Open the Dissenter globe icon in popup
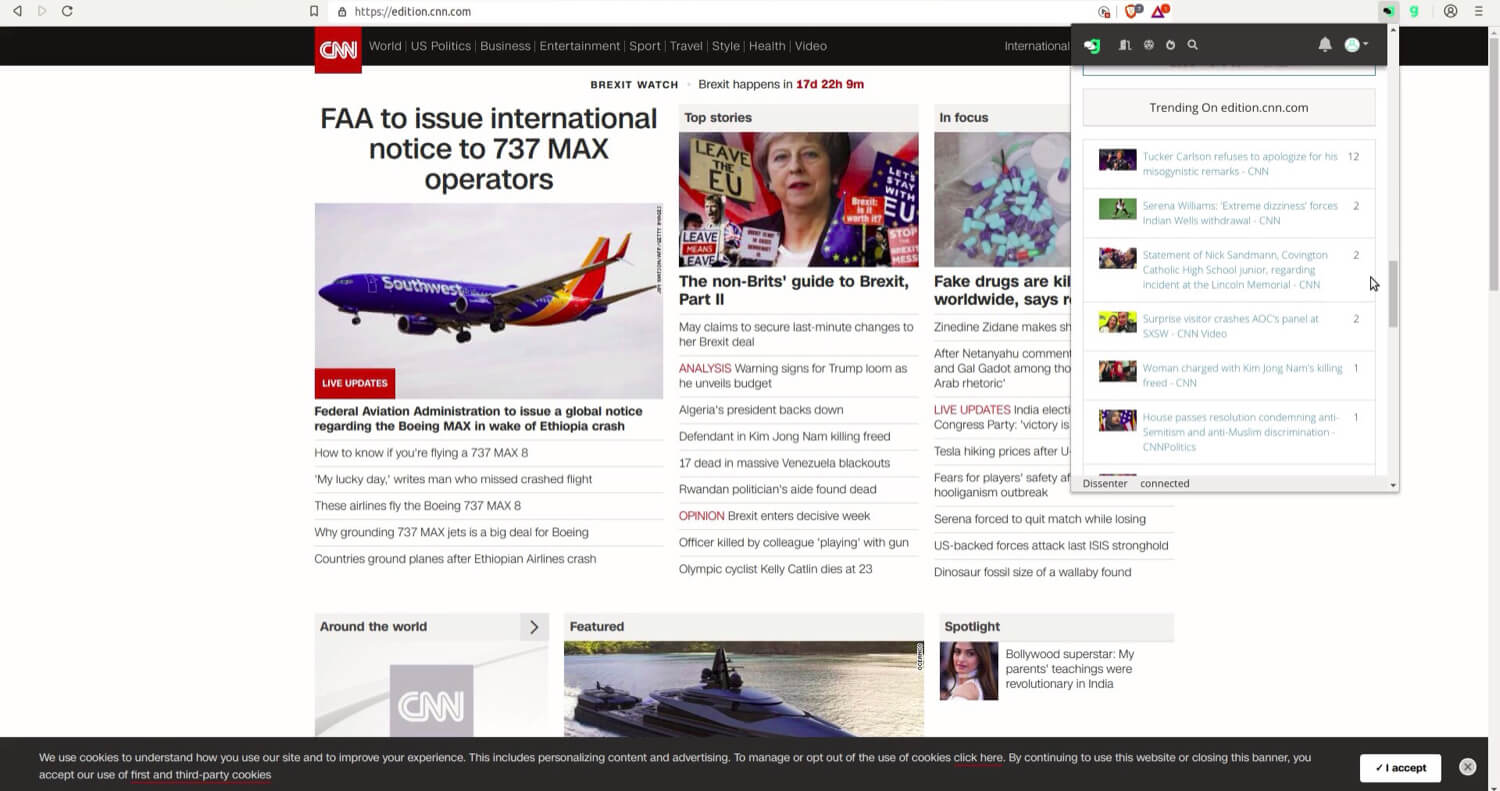 [1149, 45]
